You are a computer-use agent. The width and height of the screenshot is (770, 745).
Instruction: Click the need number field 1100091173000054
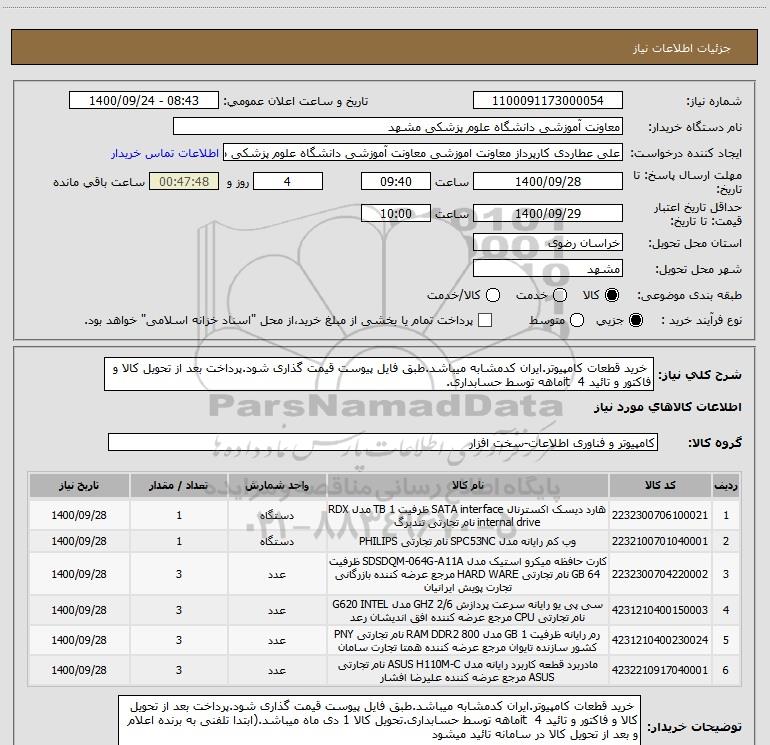[548, 101]
